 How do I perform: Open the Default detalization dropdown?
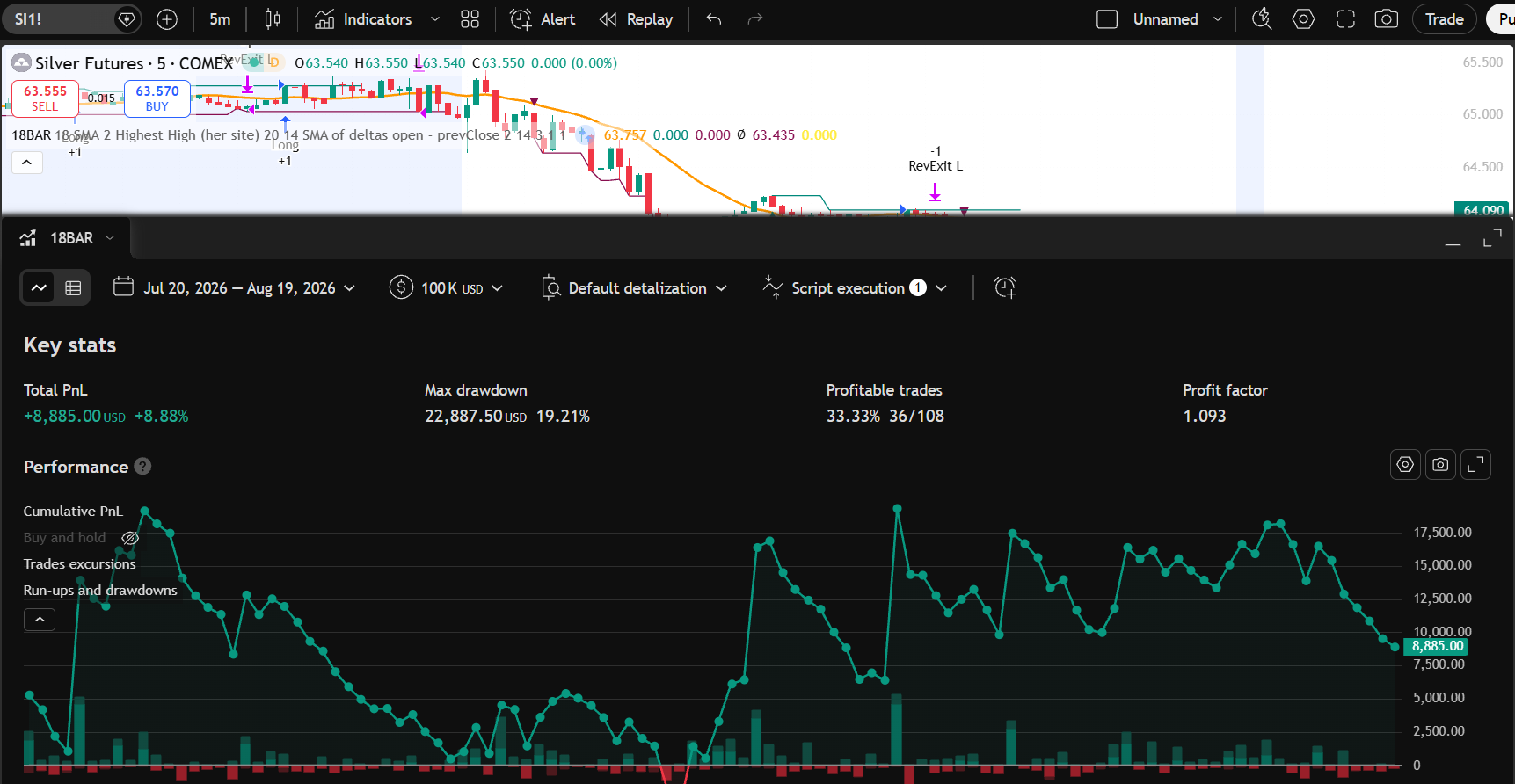point(647,288)
